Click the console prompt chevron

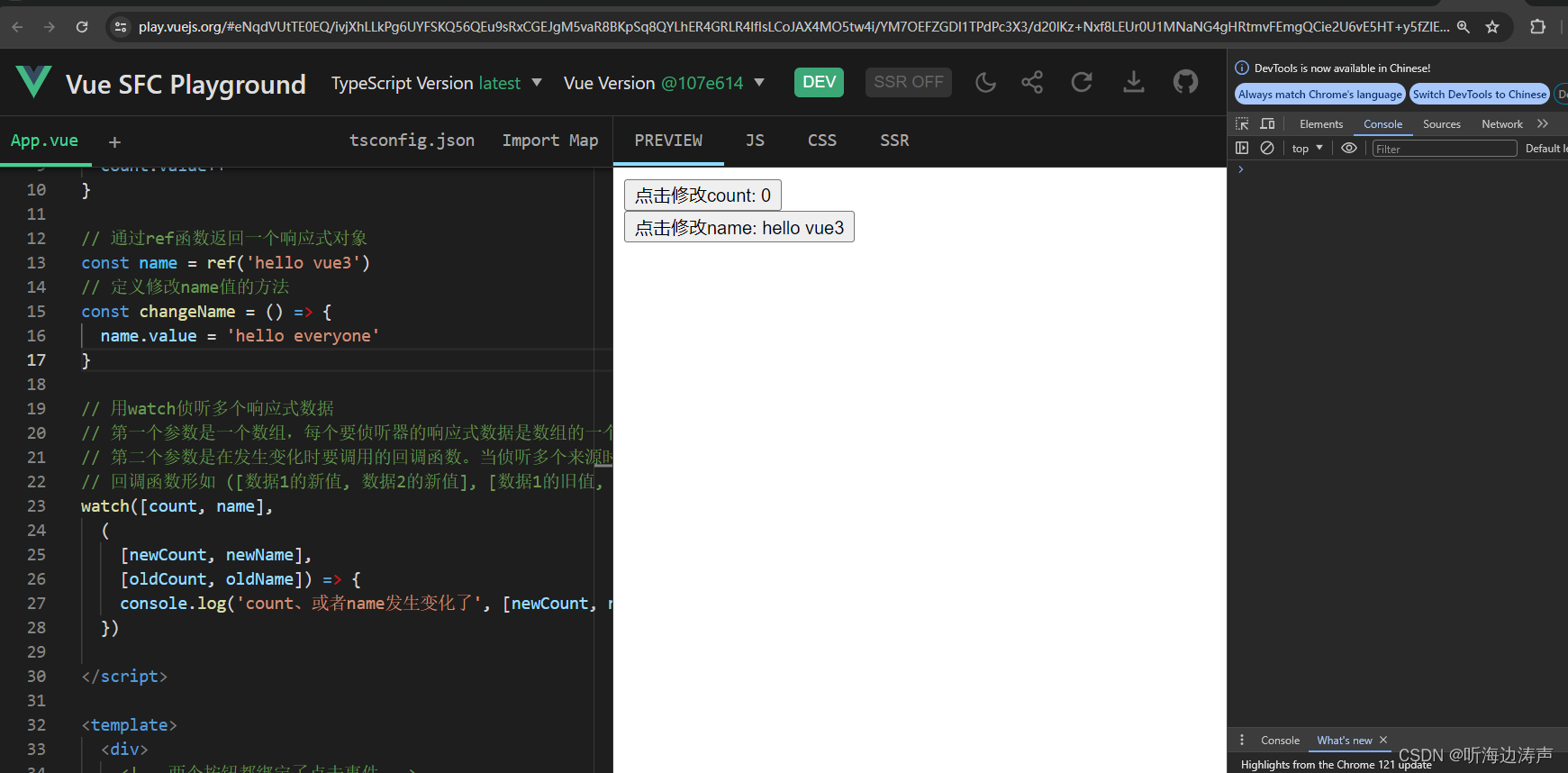click(x=1241, y=169)
